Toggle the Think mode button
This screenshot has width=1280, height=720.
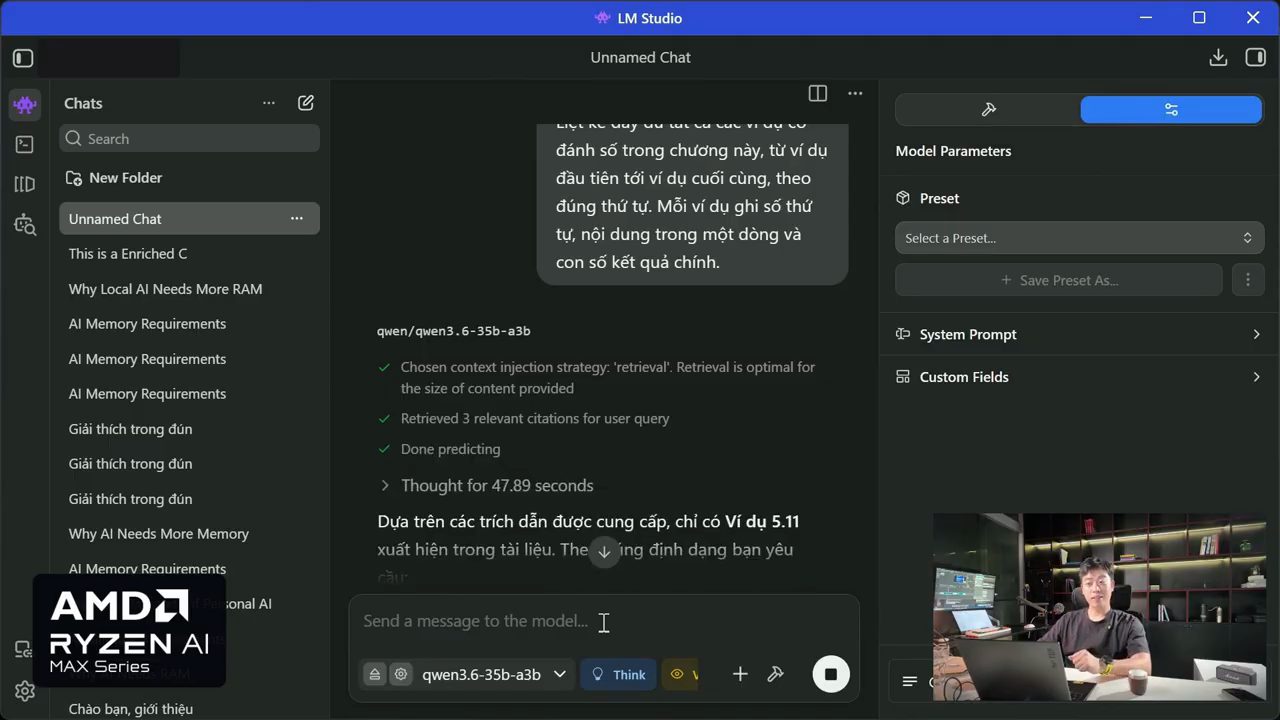619,674
